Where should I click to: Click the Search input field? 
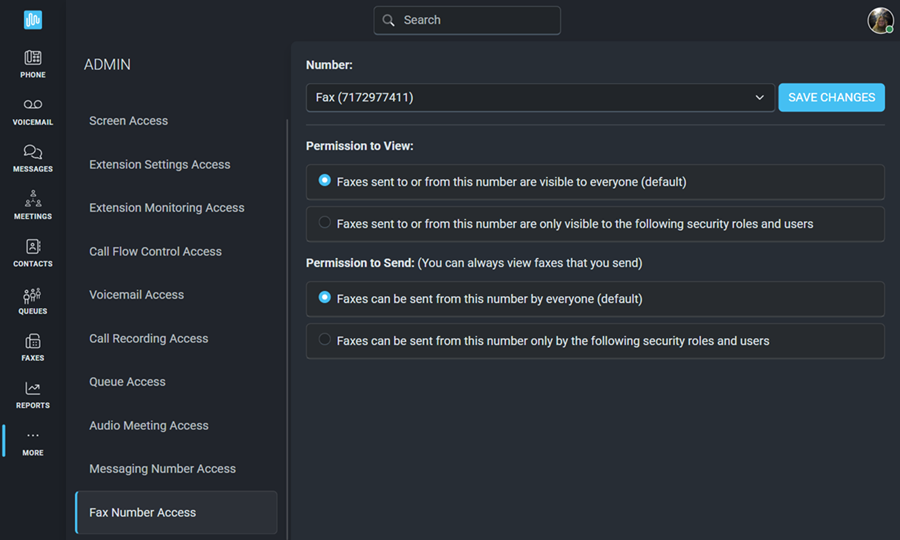pyautogui.click(x=467, y=21)
